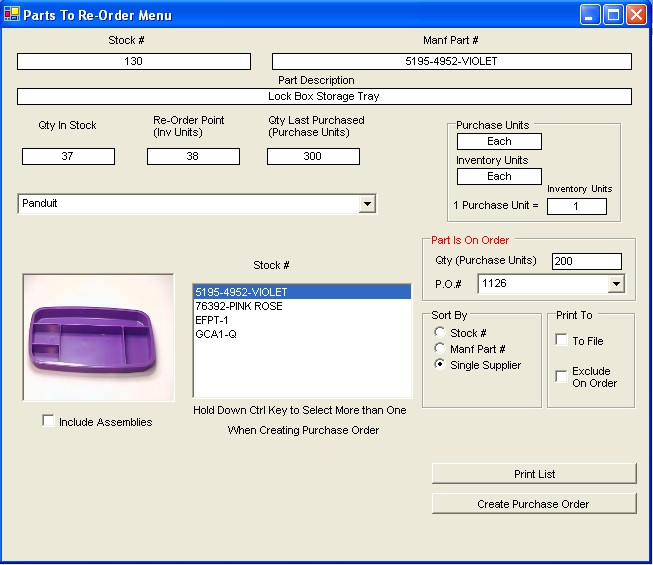Enable the To File checkbox
653x565 pixels.
point(561,340)
